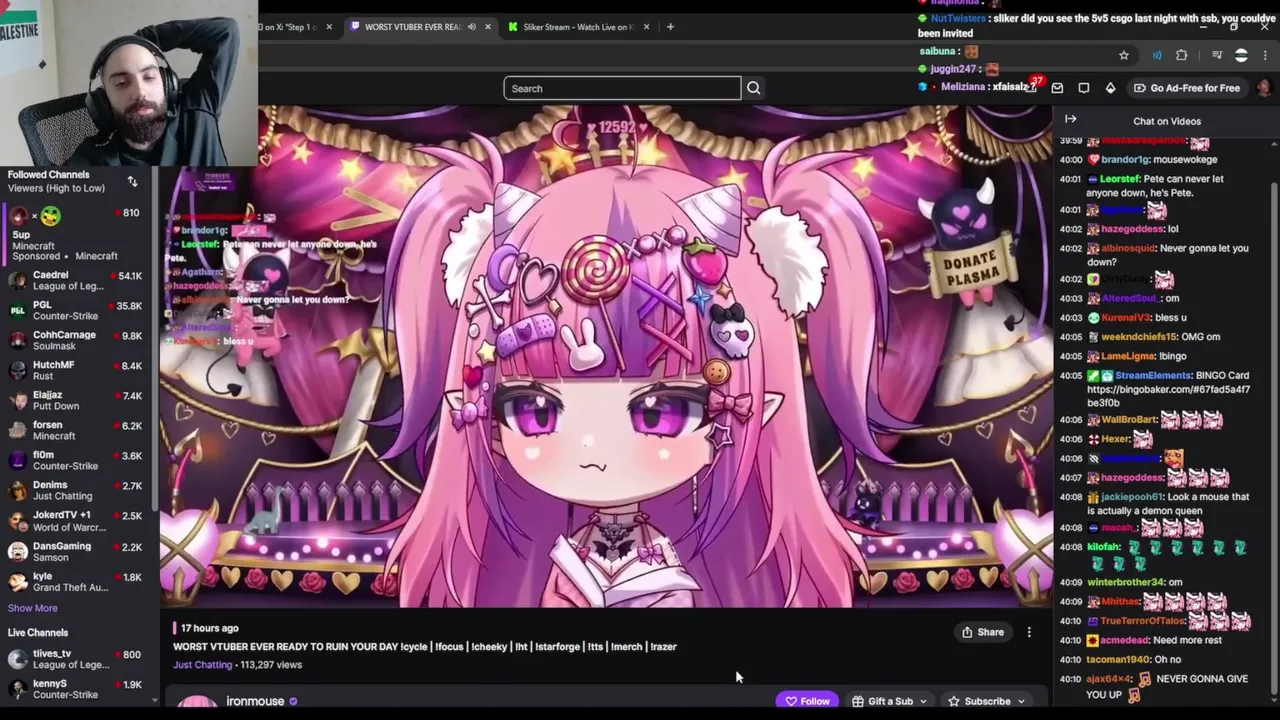
Task: Open CohhCarnage channel in sidebar
Action: [75, 341]
